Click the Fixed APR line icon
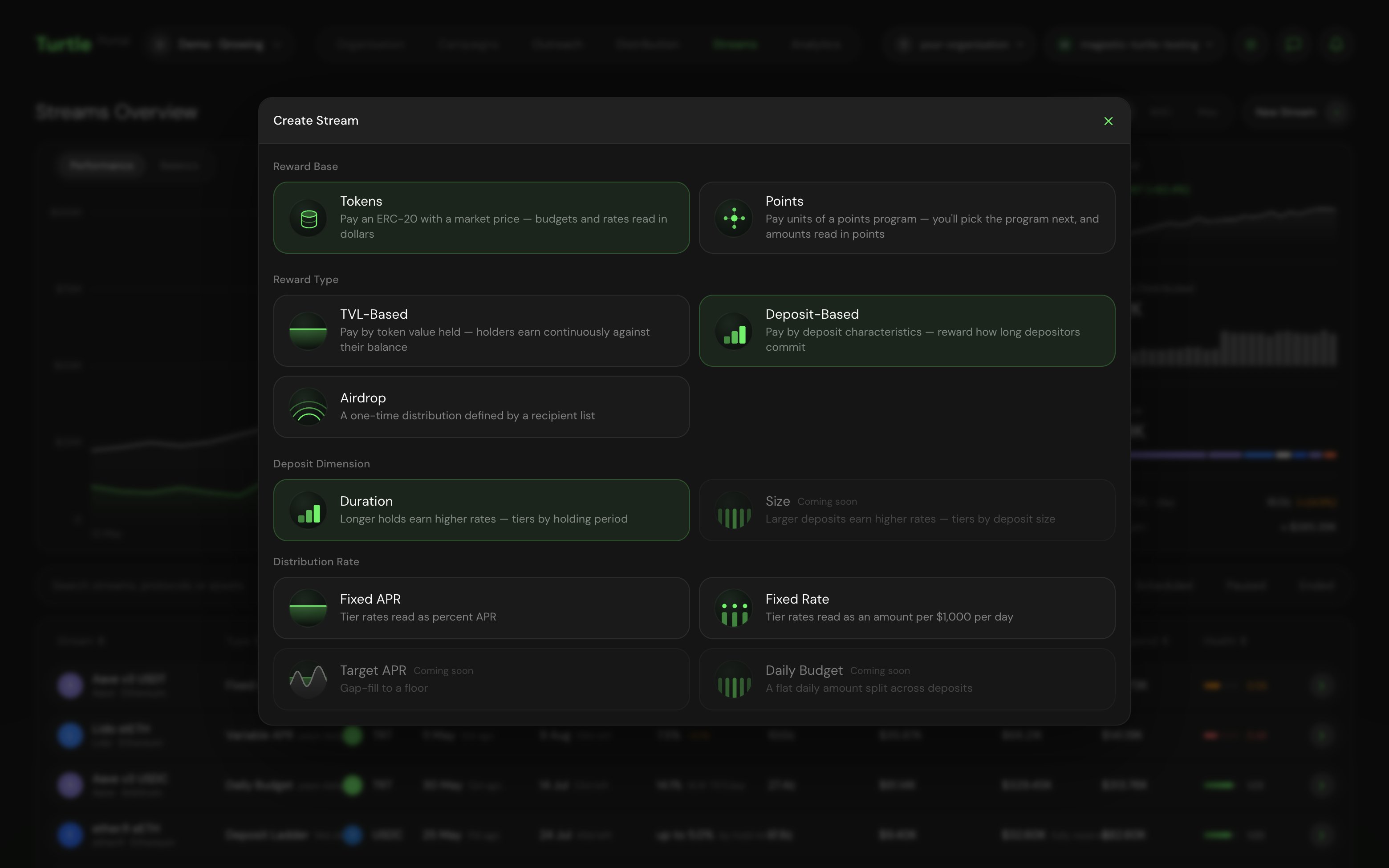This screenshot has height=868, width=1389. coord(308,608)
